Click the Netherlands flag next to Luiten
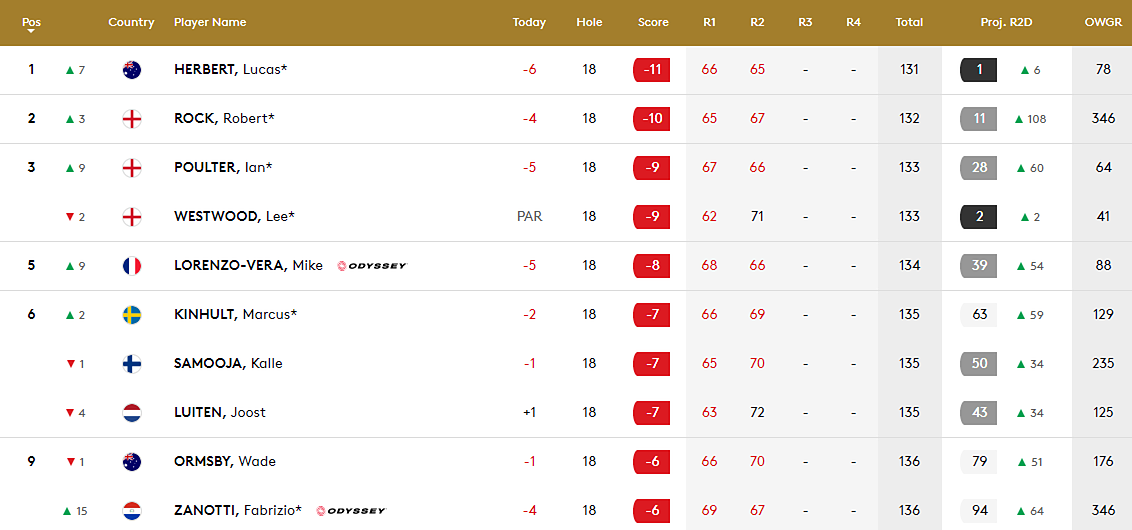 click(131, 413)
